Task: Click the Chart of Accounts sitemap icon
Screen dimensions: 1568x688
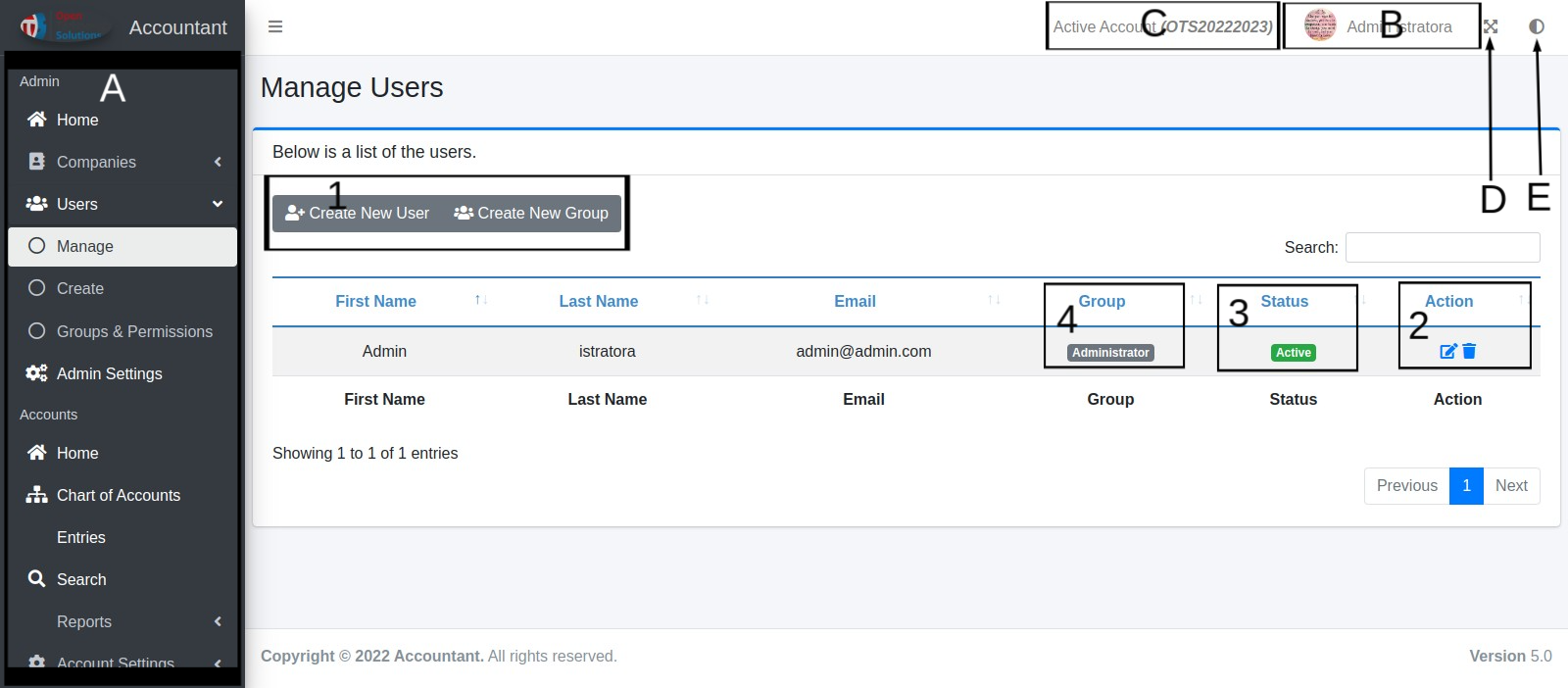Action: pyautogui.click(x=37, y=495)
